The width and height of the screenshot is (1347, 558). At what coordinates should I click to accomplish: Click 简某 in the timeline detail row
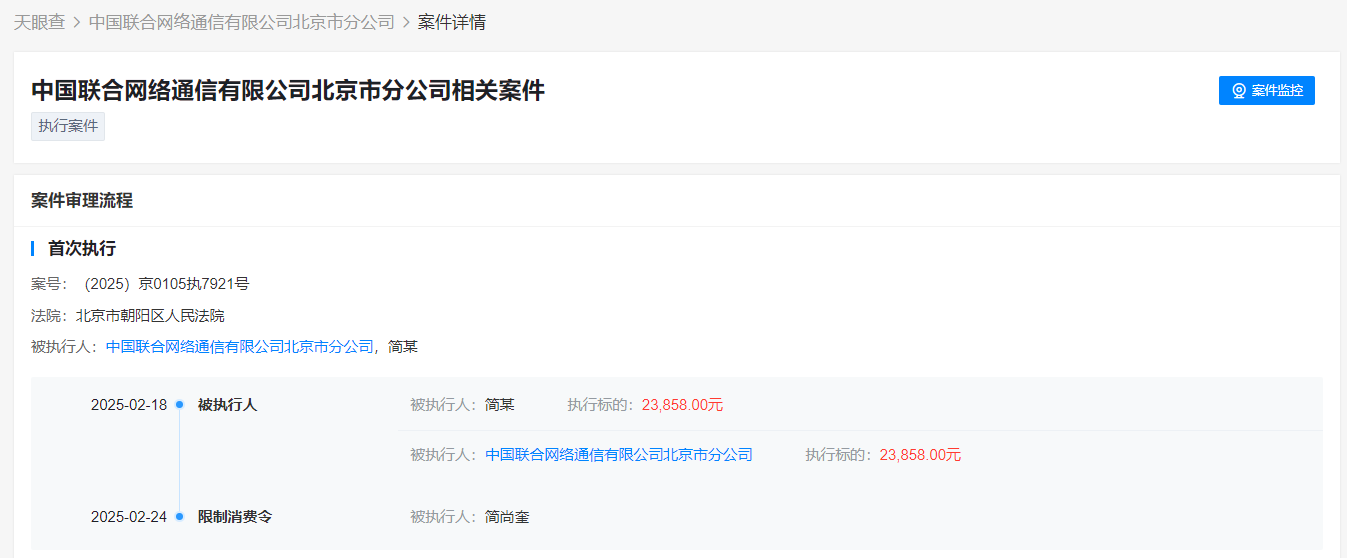[500, 405]
